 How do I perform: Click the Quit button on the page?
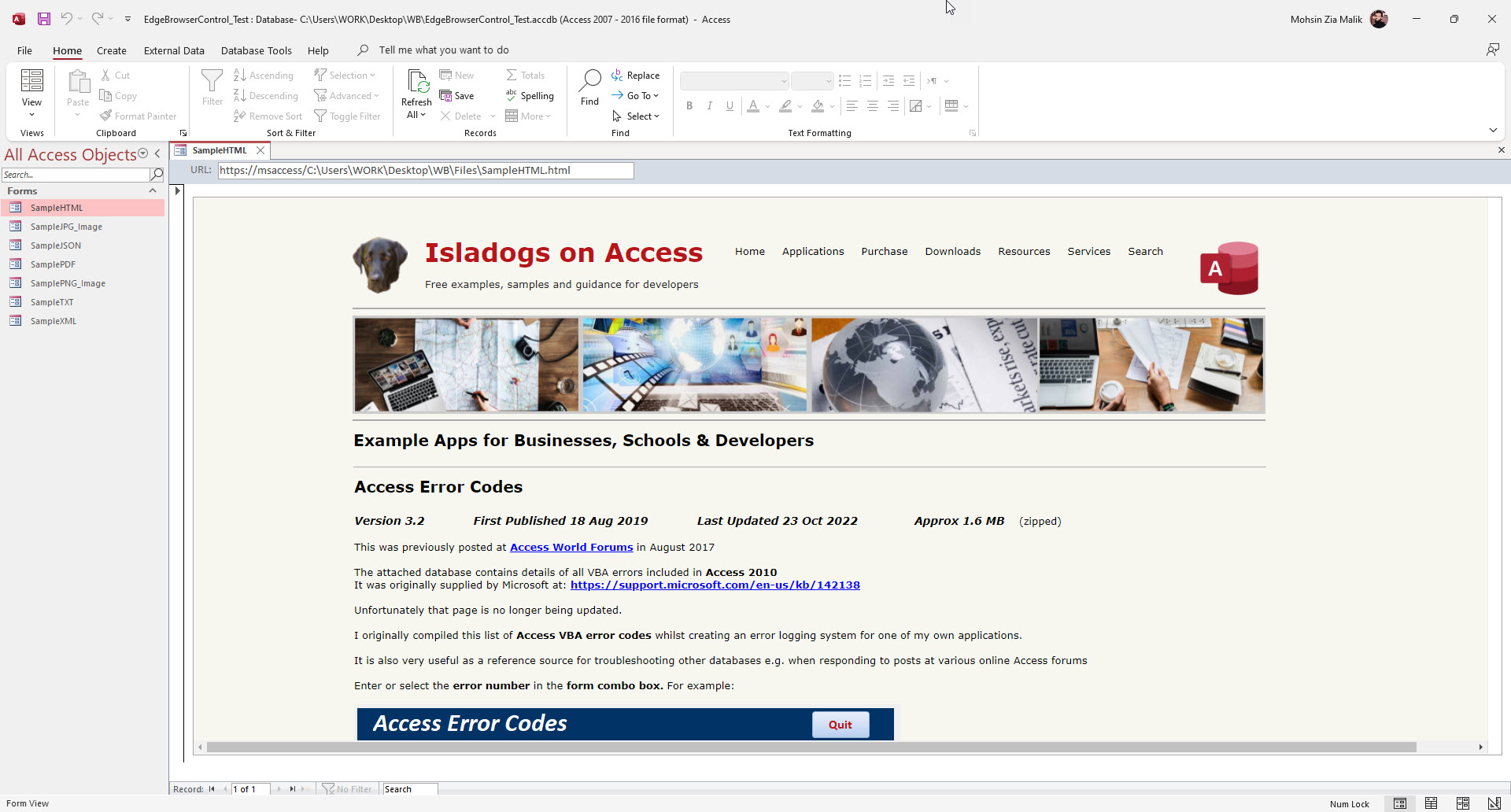[x=840, y=725]
